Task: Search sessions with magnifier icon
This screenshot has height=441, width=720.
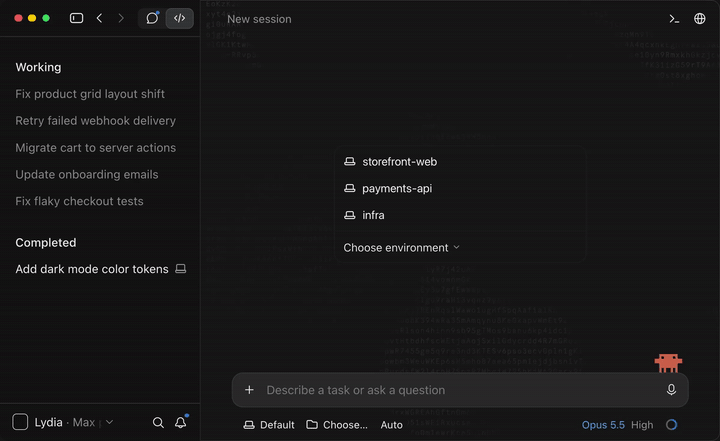Action: point(158,422)
